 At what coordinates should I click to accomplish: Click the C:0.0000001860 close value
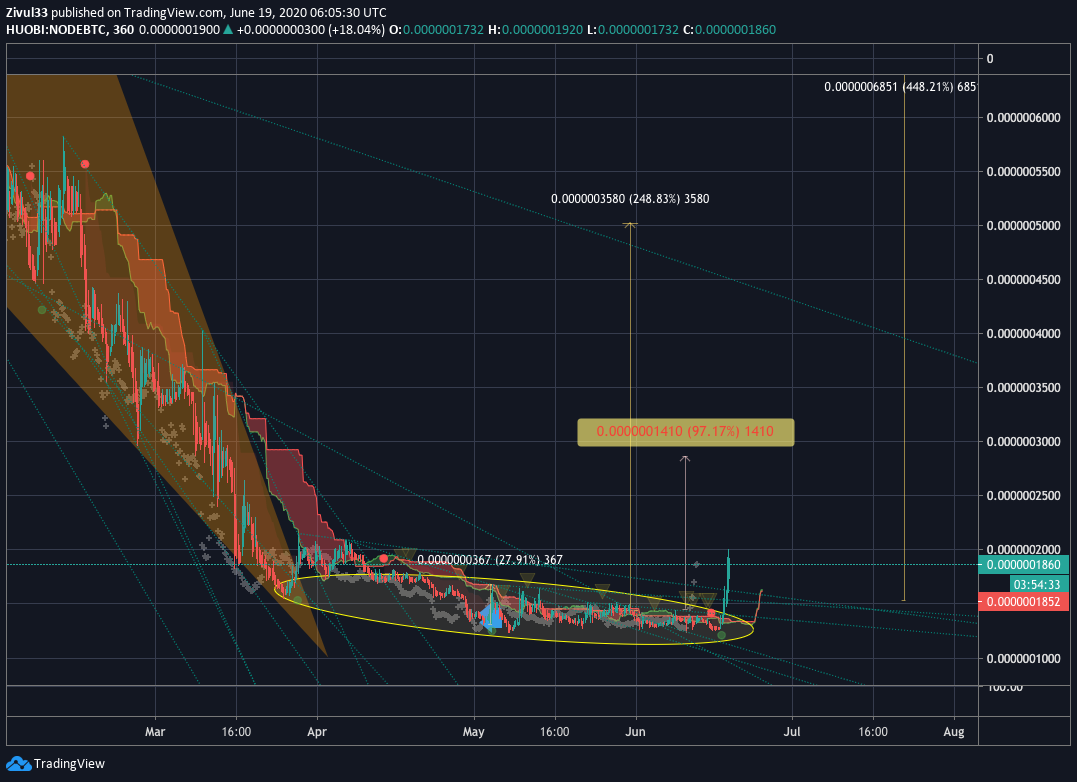729,30
